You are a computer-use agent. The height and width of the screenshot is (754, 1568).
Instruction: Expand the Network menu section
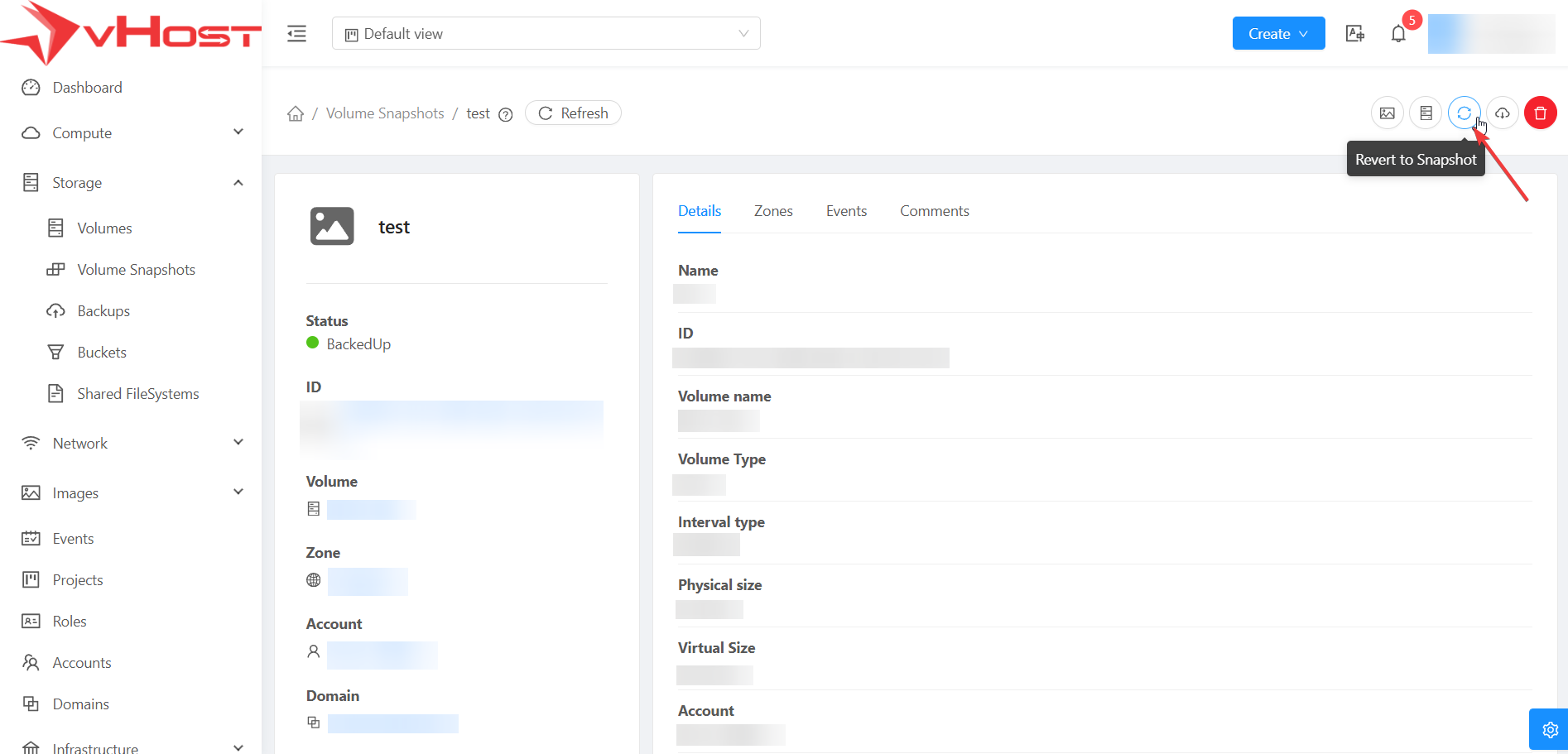(x=132, y=444)
